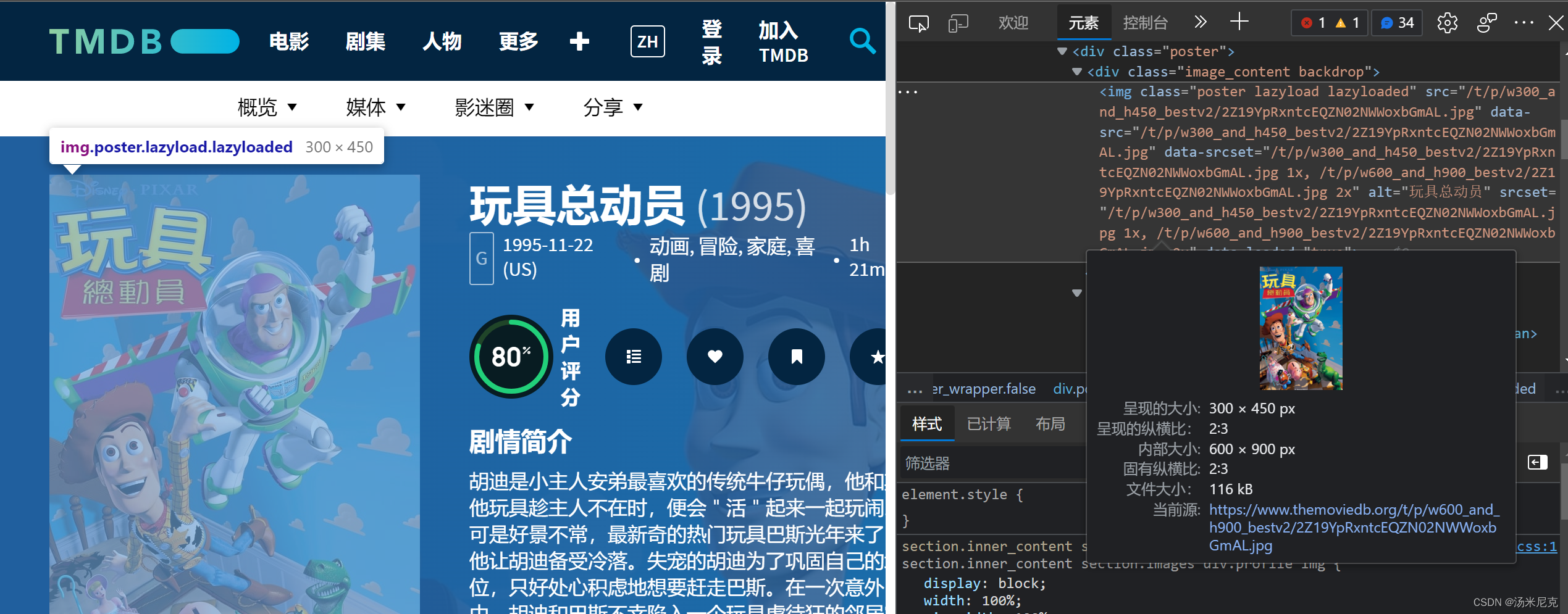Click the add to list icon

coord(634,357)
